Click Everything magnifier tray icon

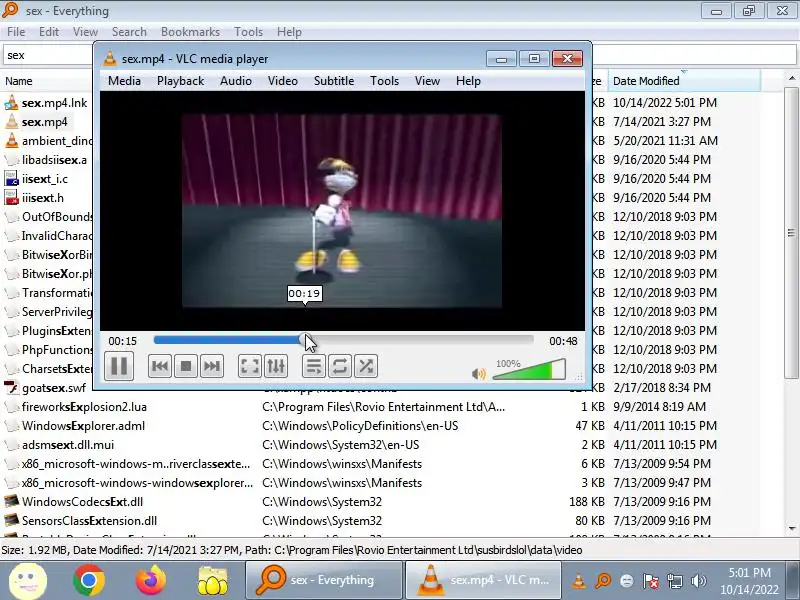(603, 581)
